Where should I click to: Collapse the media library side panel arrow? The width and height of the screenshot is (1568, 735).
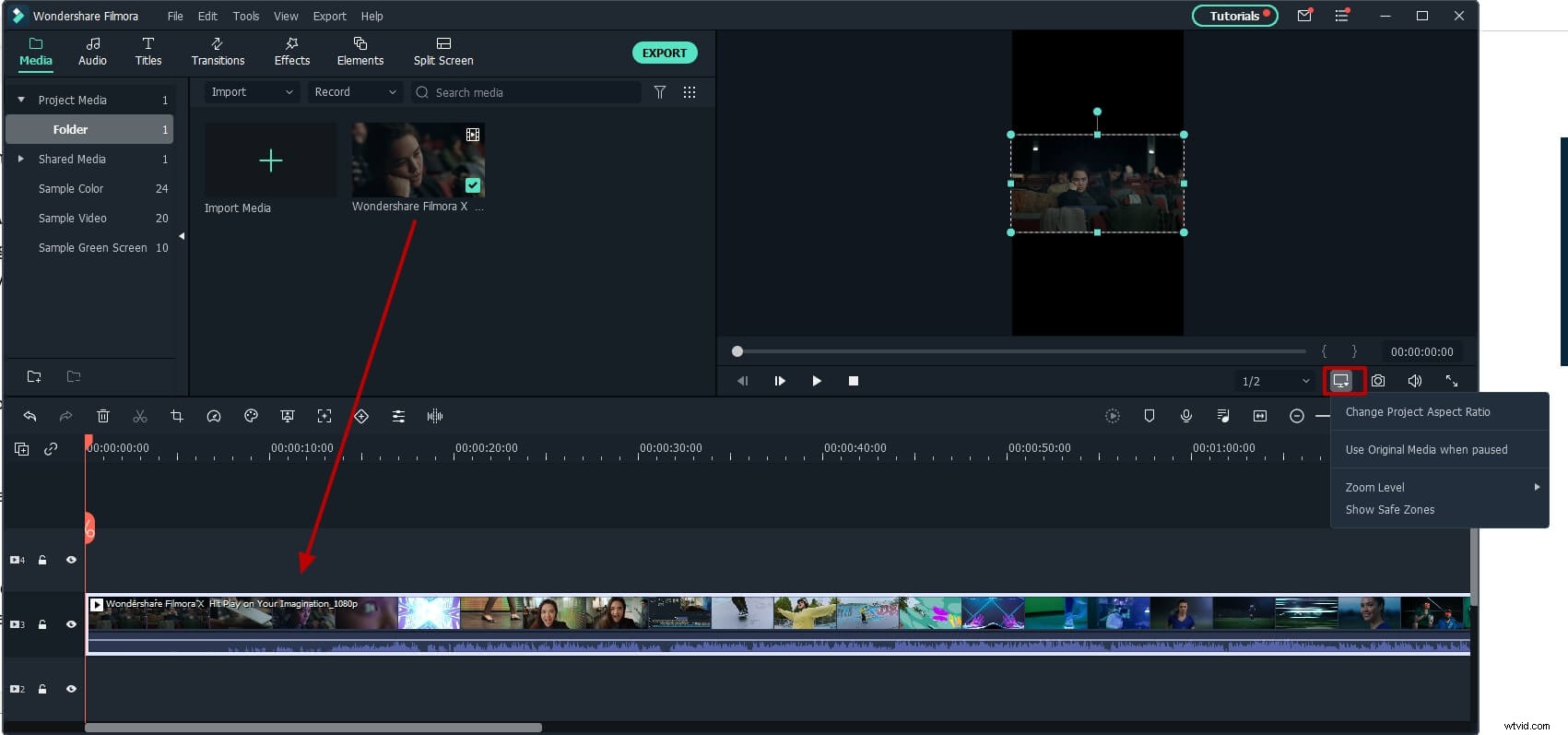pyautogui.click(x=182, y=236)
